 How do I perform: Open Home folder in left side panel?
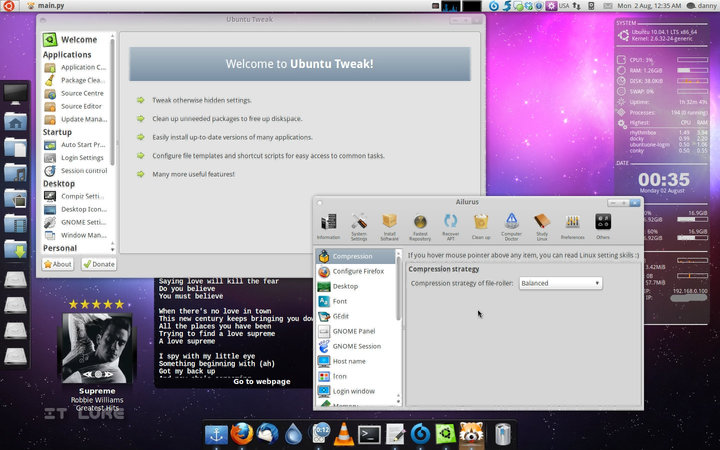15,121
